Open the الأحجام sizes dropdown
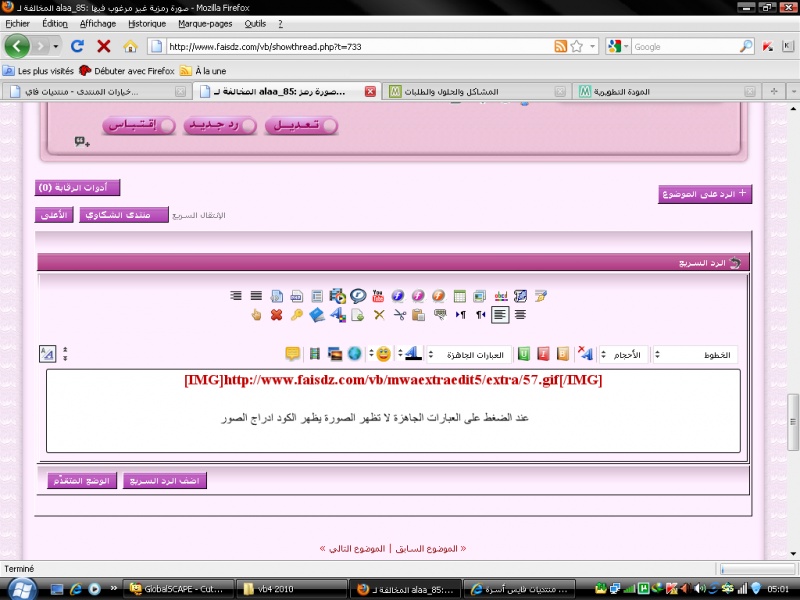Screen dimensions: 800x600 (x=624, y=354)
